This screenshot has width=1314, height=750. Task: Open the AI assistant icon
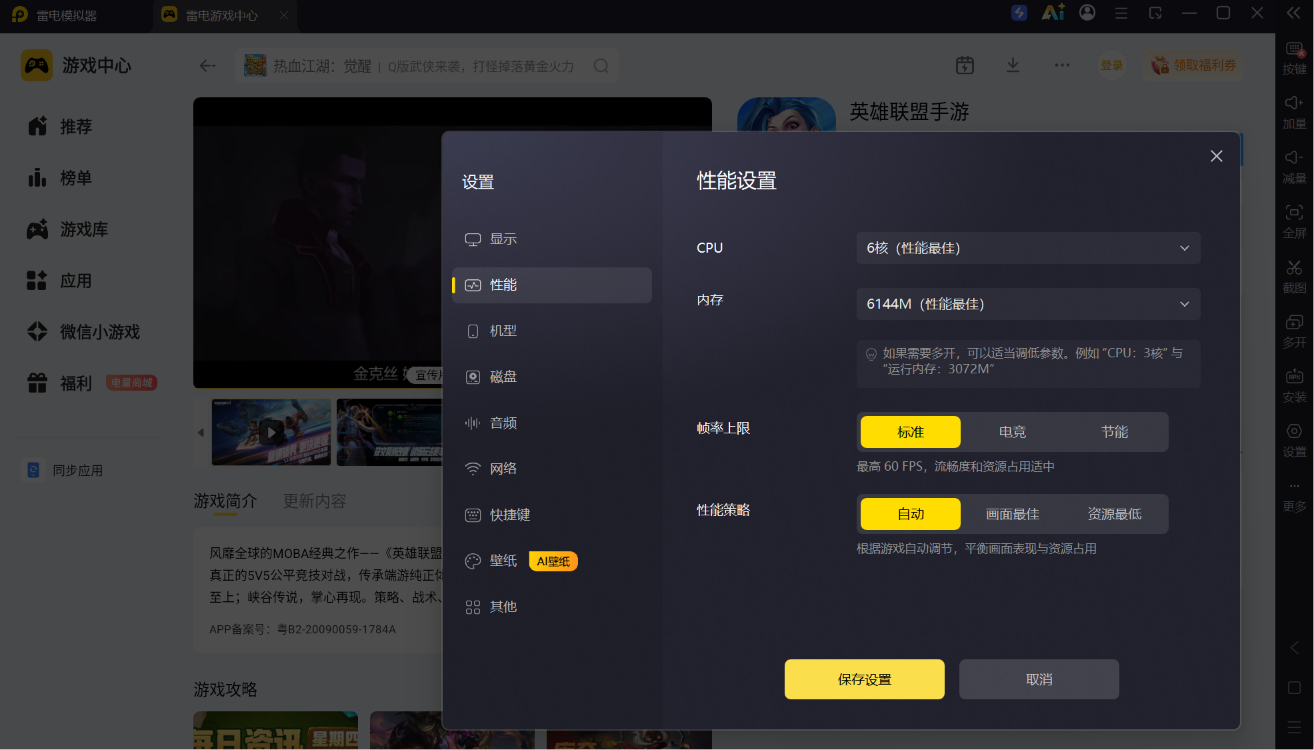point(1053,13)
